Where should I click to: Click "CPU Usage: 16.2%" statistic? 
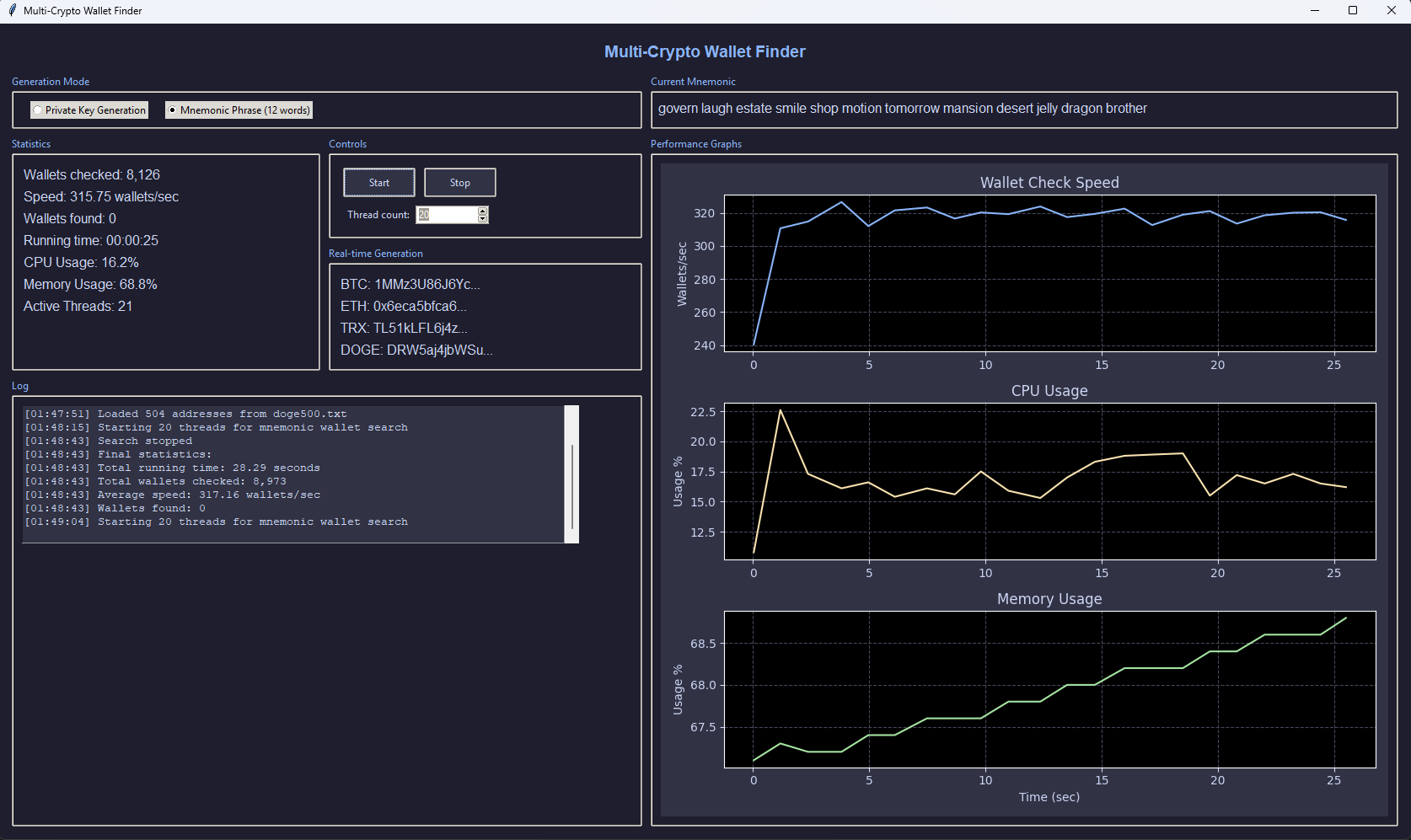(81, 263)
